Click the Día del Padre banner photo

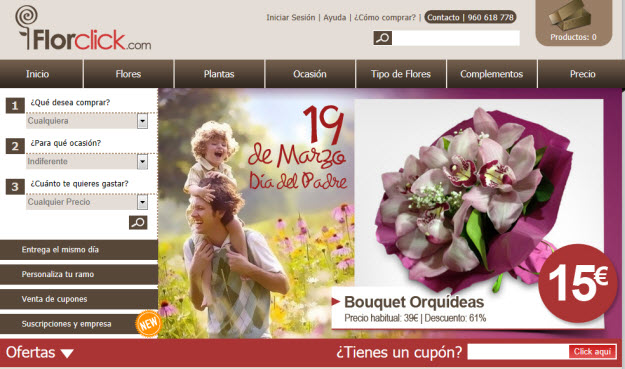pos(256,213)
